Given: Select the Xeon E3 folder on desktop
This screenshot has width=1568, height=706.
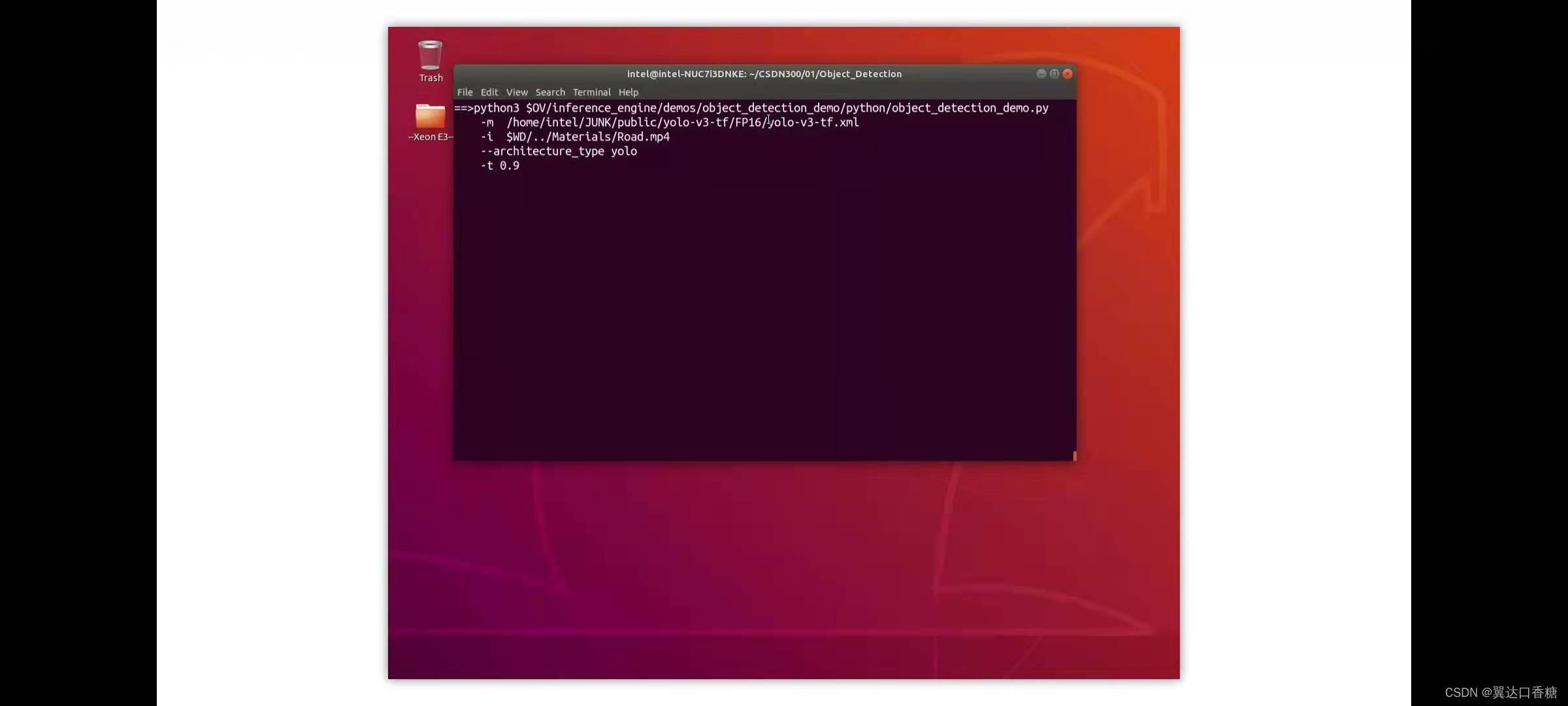Looking at the screenshot, I should (430, 122).
